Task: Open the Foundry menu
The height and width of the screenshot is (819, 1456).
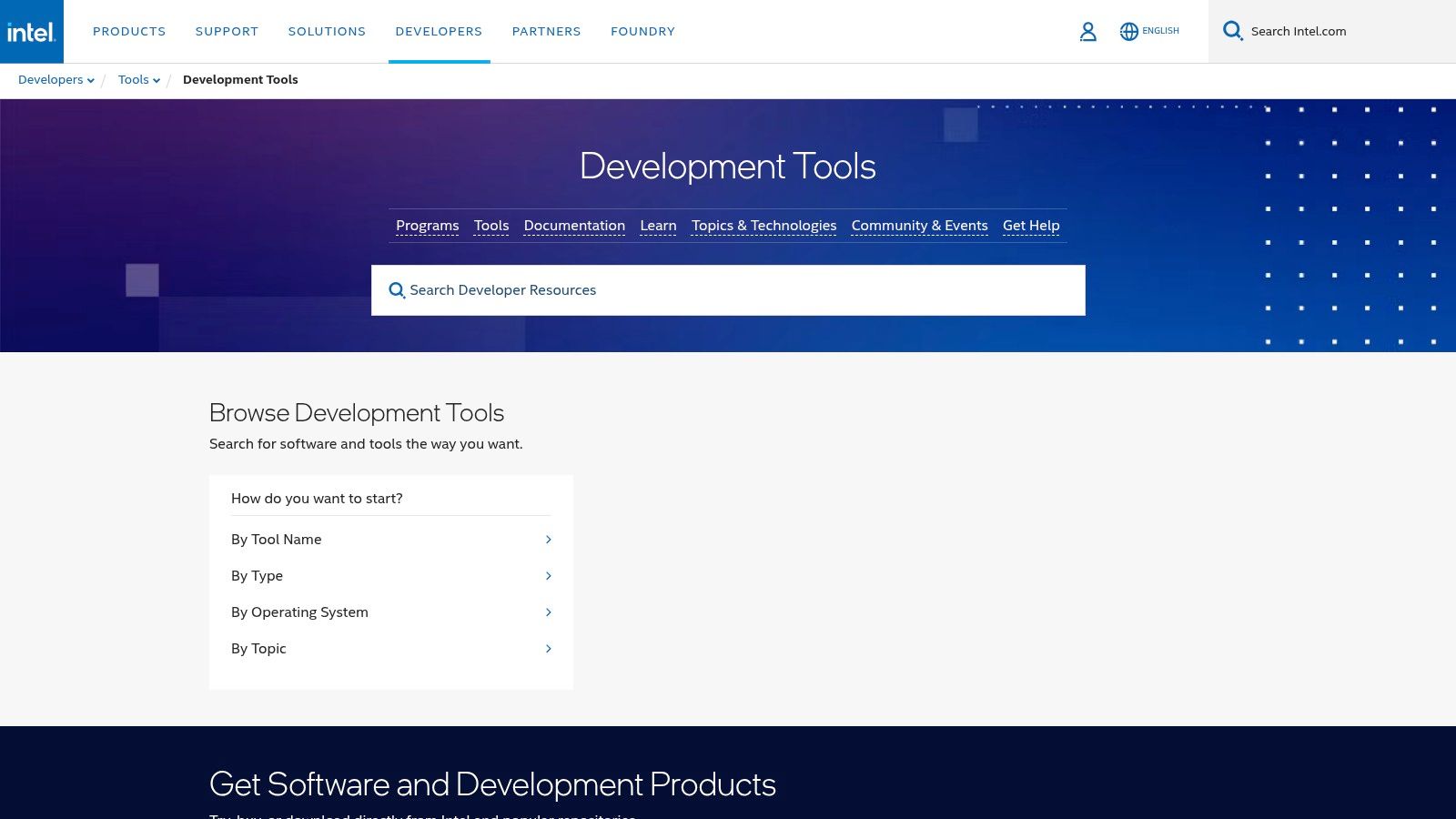Action: (642, 31)
